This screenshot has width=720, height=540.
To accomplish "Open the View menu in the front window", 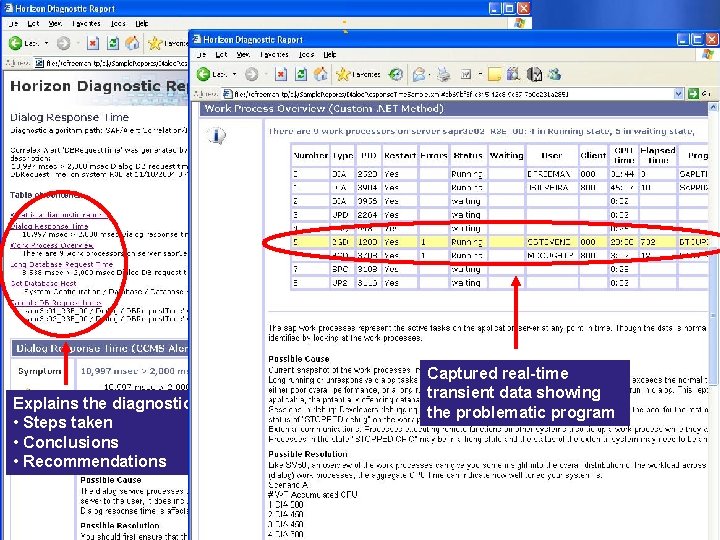I will pyautogui.click(x=243, y=54).
